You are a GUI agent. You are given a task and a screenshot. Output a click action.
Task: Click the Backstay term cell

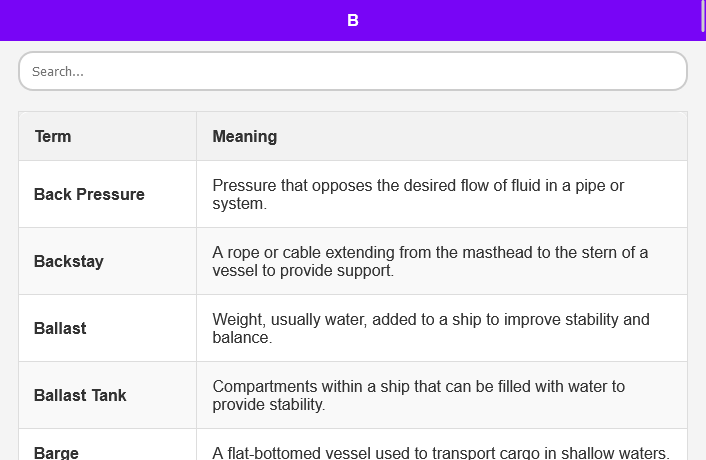point(69,261)
